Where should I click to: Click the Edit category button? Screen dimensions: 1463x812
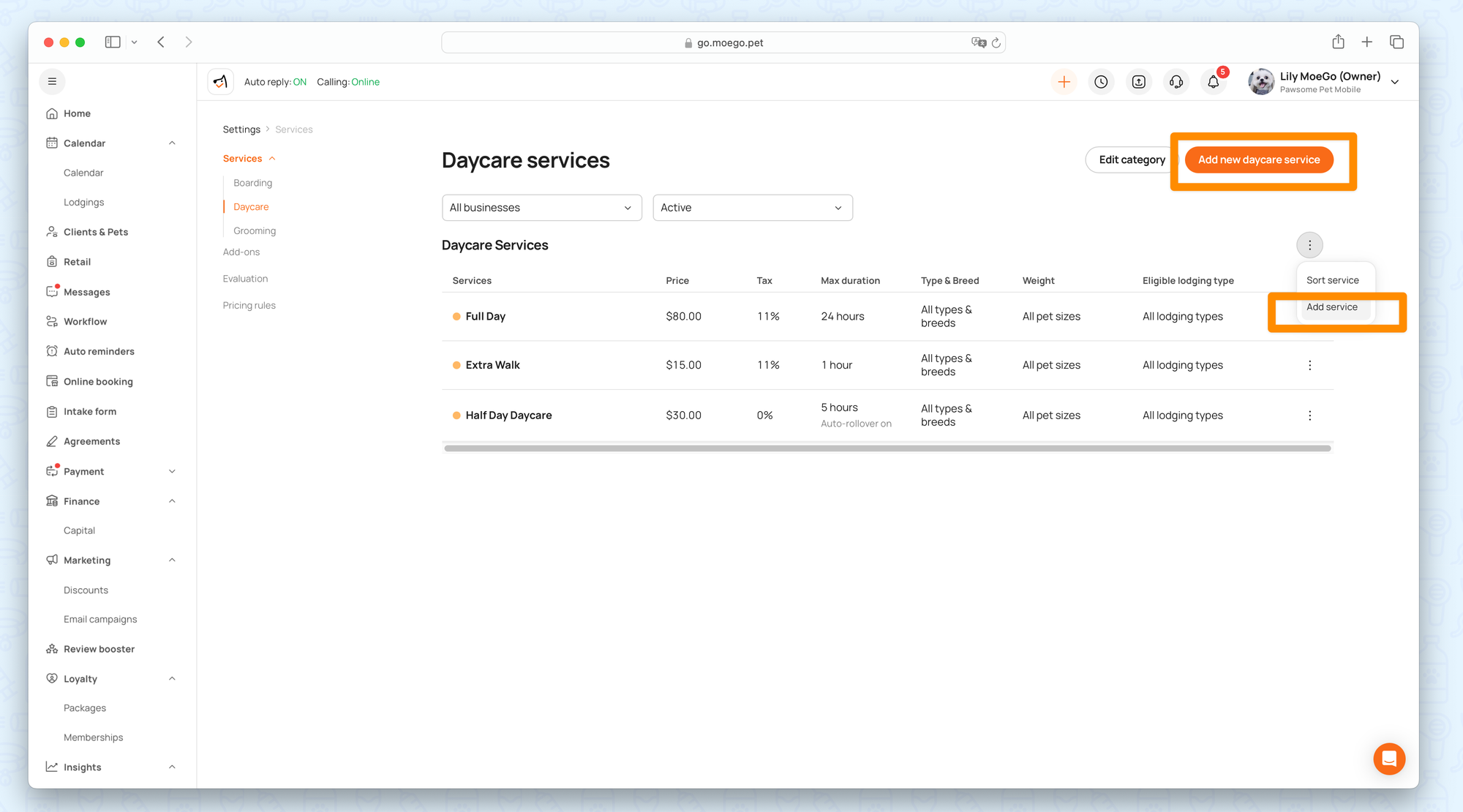click(x=1131, y=159)
